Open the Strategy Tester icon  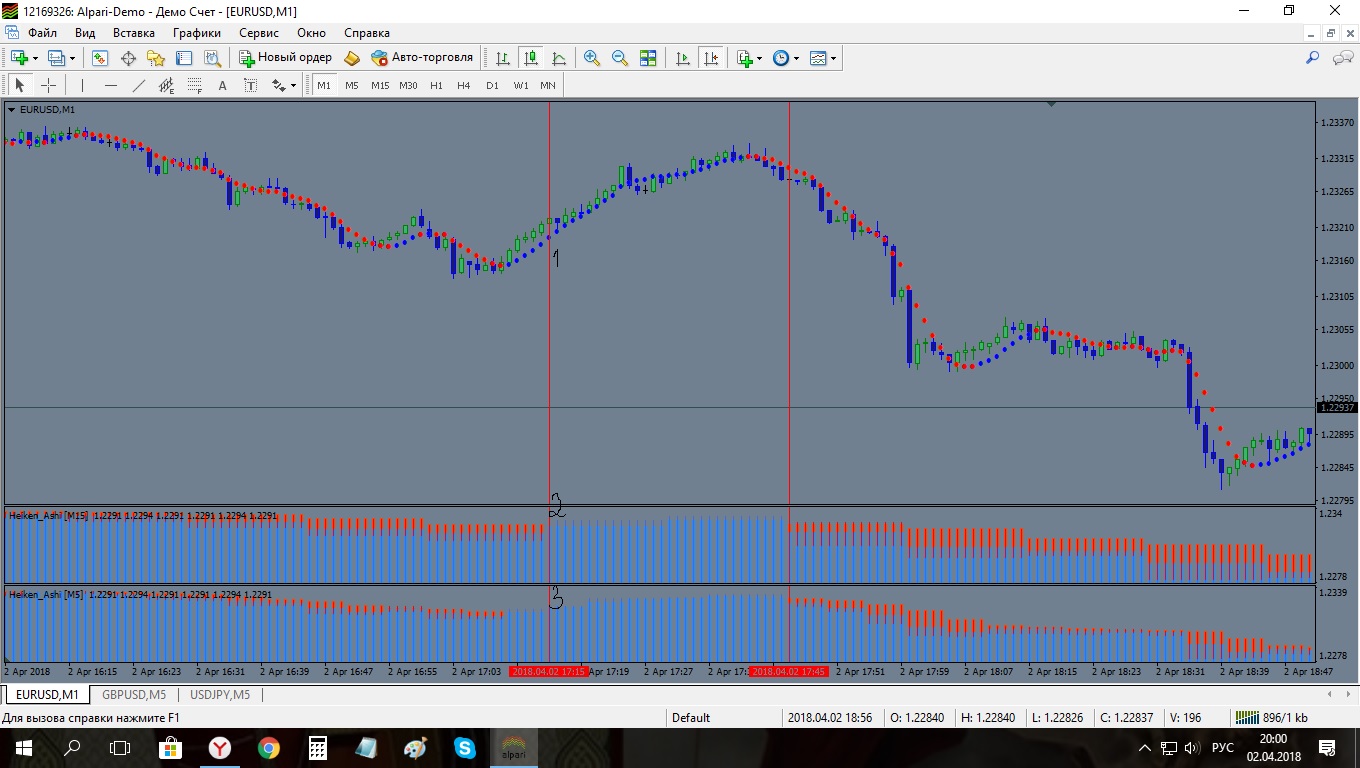(212, 58)
